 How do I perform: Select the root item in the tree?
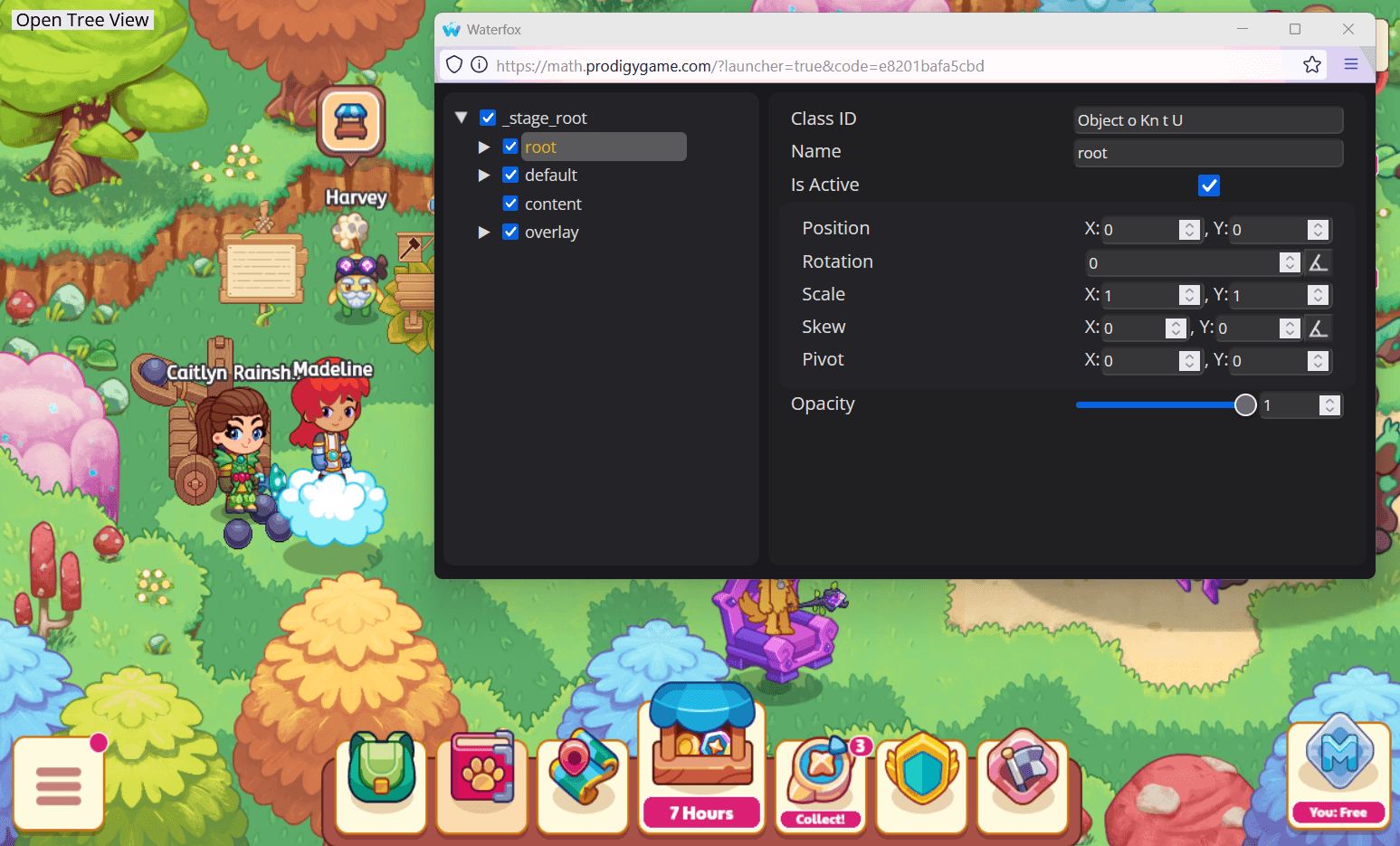tap(604, 147)
